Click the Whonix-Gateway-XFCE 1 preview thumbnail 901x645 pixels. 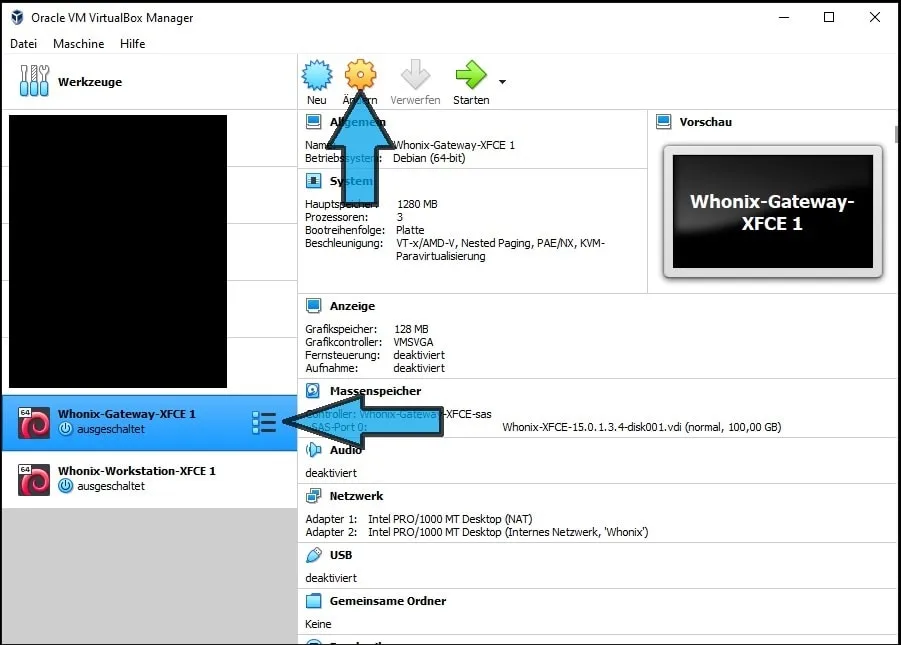[x=772, y=212]
